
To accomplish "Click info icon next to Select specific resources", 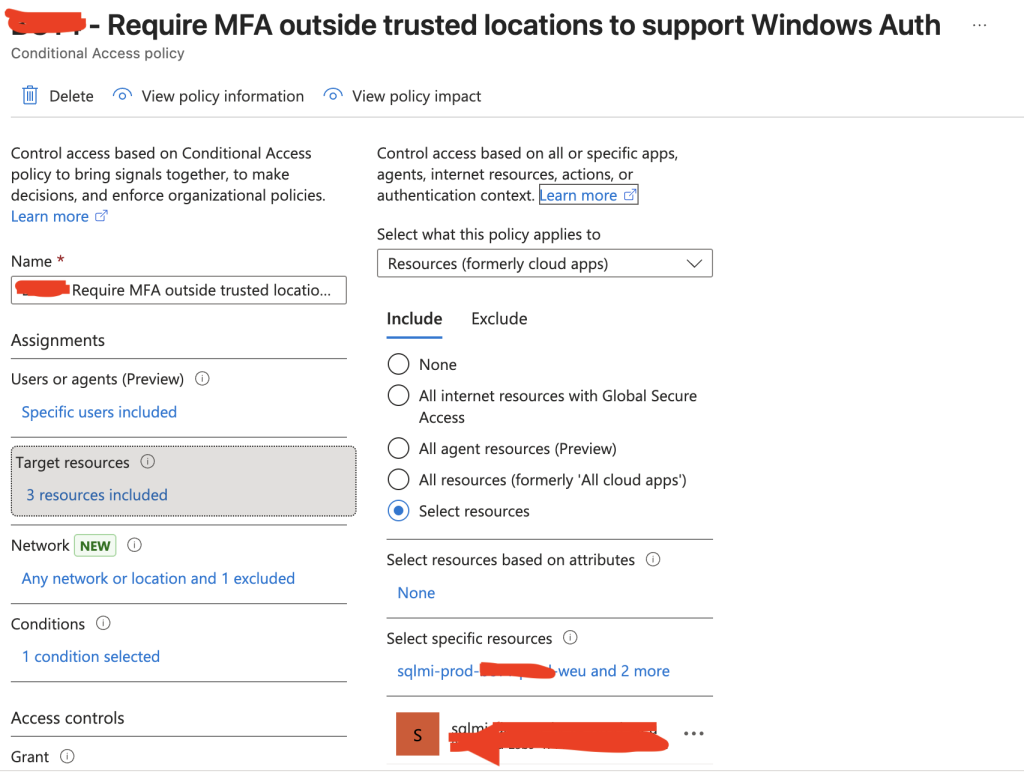I will click(570, 638).
